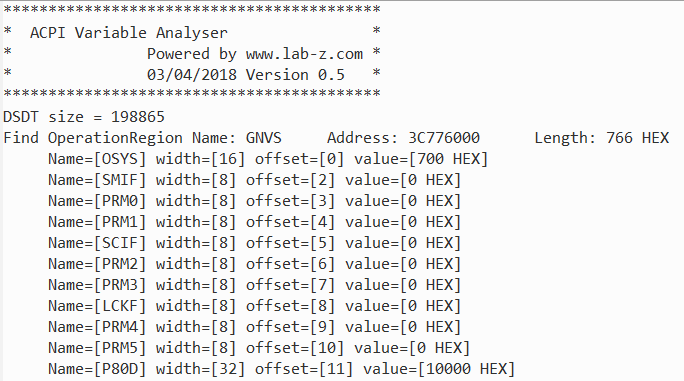Click the www.lab-z.com URL text
Screen dimensions: 684x381
coord(304,54)
